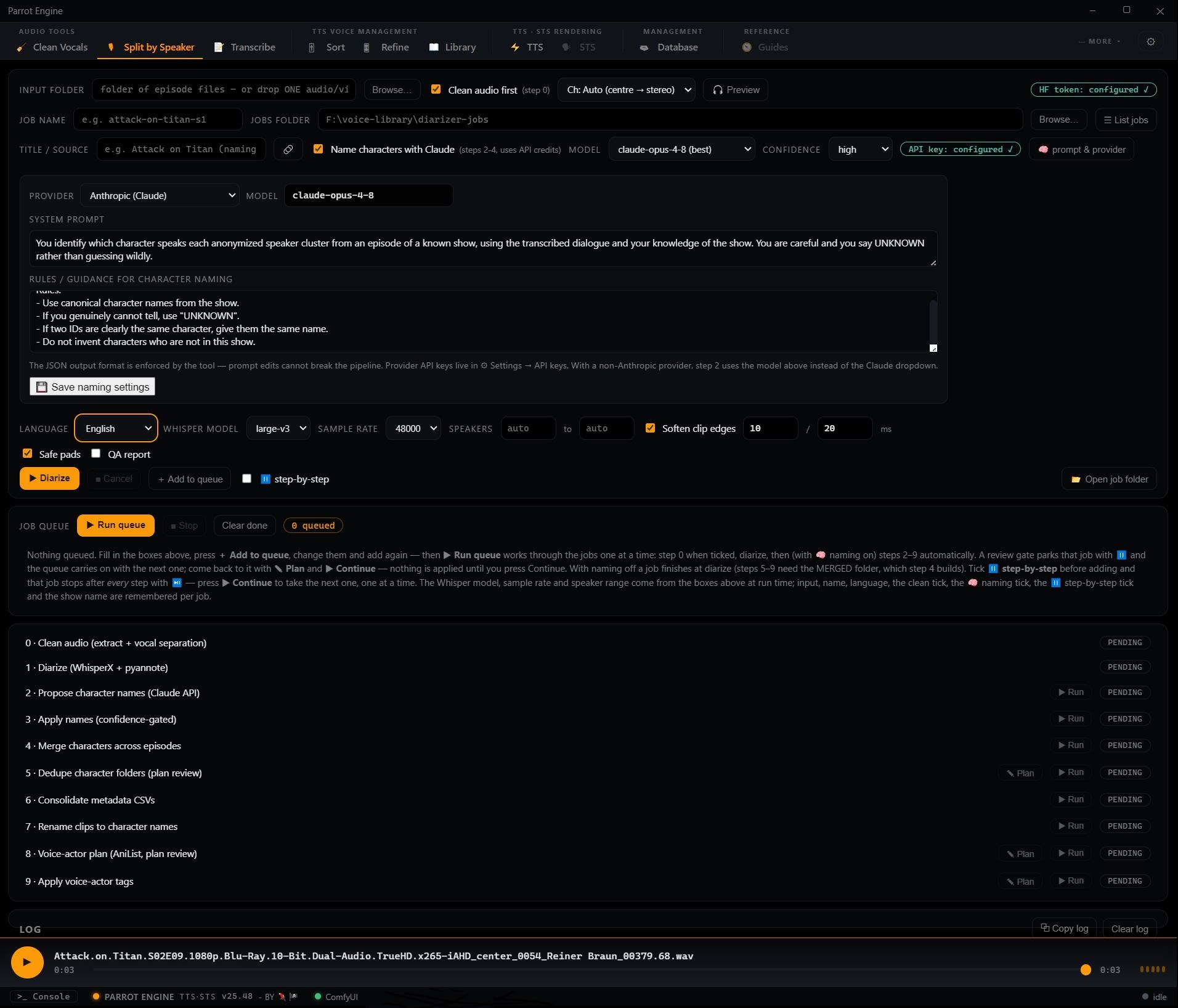Viewport: 1178px width, 1008px height.
Task: Choose a Language from dropdown
Action: 116,429
